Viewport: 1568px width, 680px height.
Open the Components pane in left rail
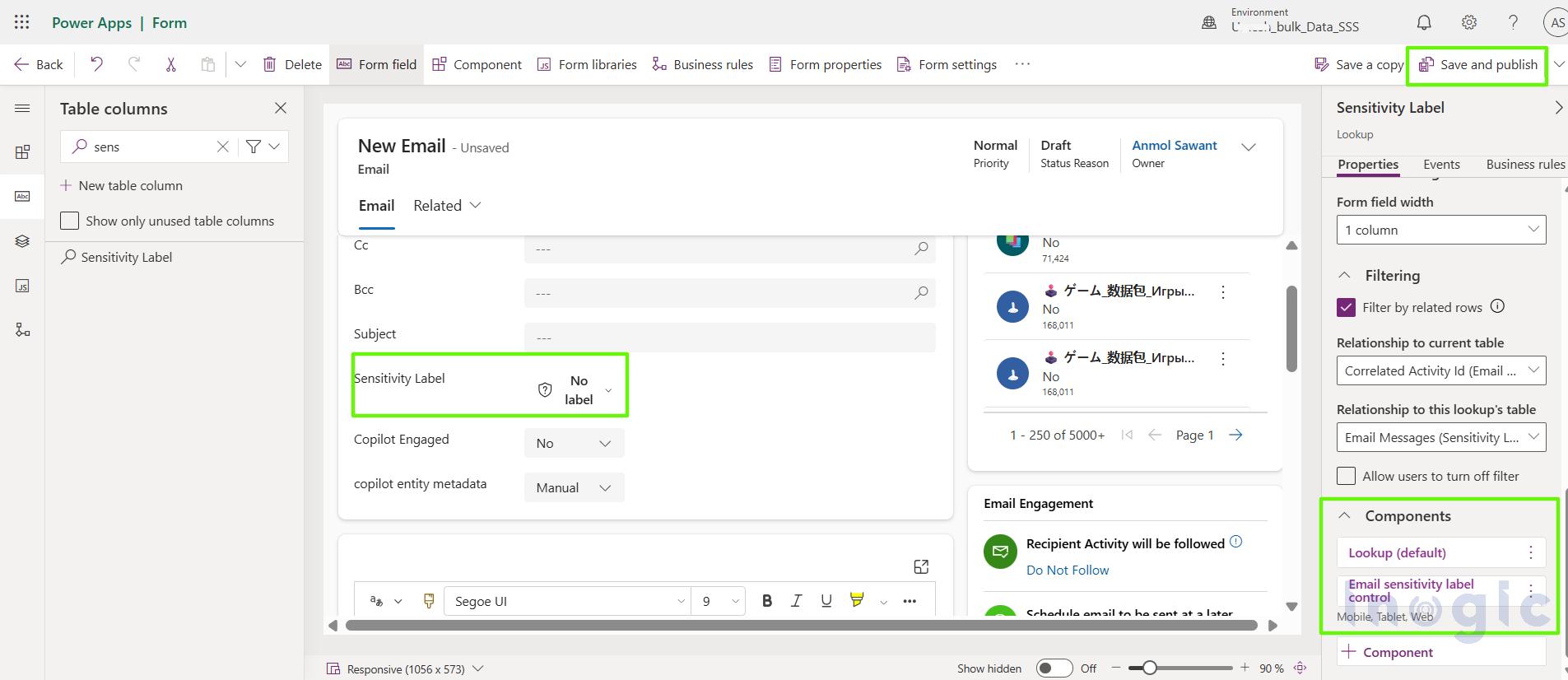22,152
